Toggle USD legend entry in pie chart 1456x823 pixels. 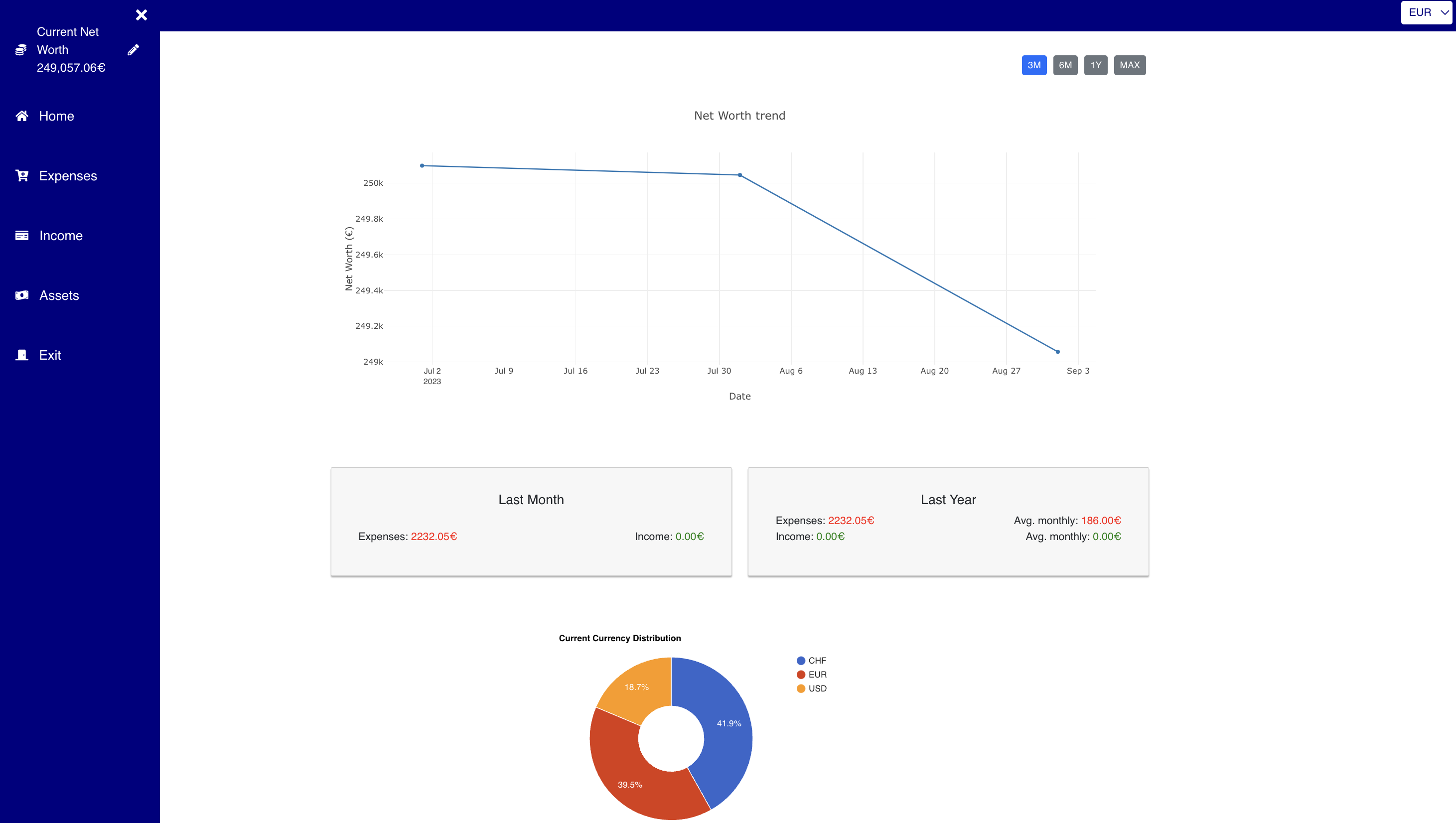point(812,688)
